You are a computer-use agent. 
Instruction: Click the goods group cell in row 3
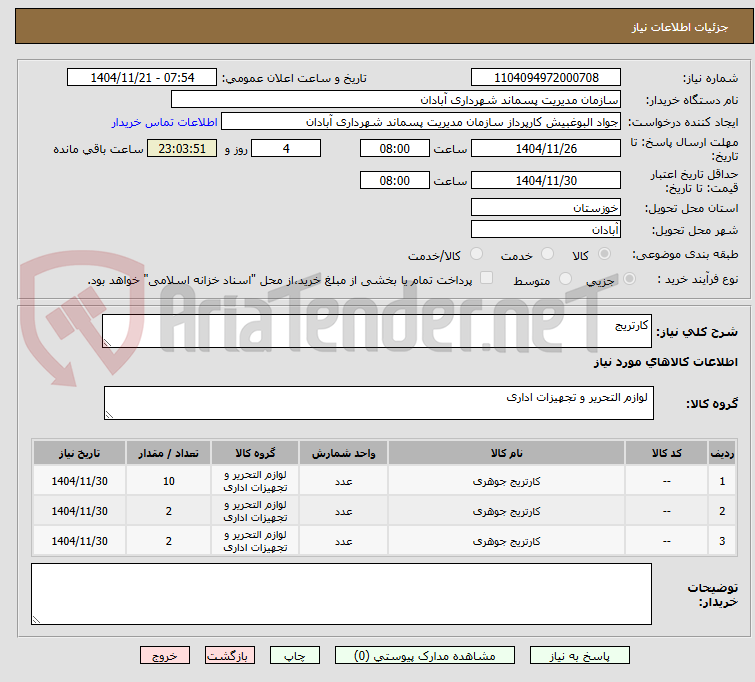[255, 541]
